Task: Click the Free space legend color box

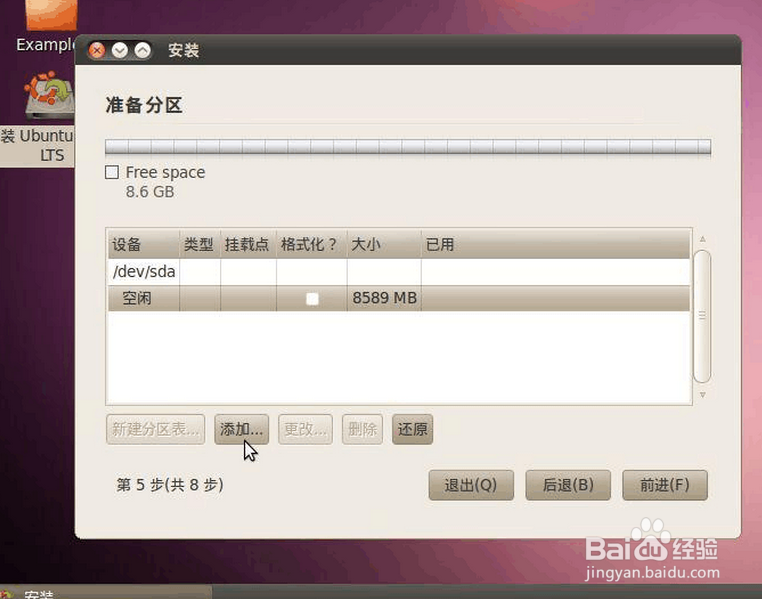Action: [x=112, y=172]
